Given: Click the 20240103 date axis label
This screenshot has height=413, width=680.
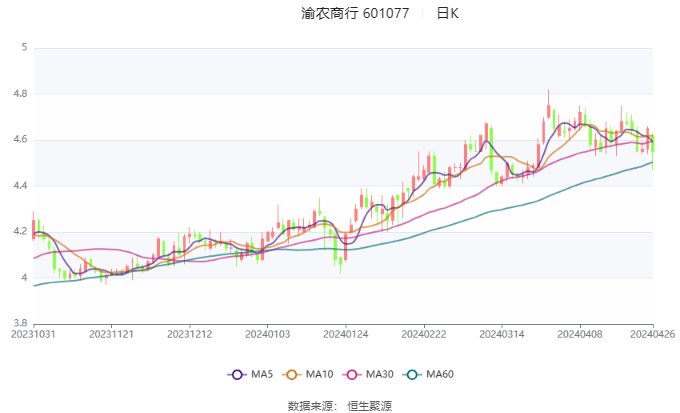Looking at the screenshot, I should 268,334.
